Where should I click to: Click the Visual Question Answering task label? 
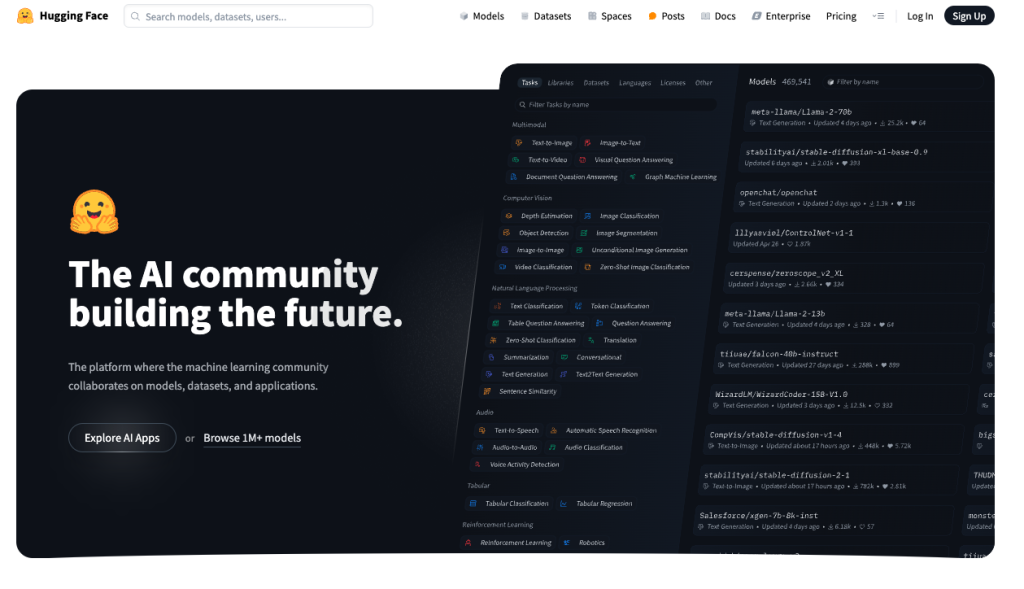(633, 159)
